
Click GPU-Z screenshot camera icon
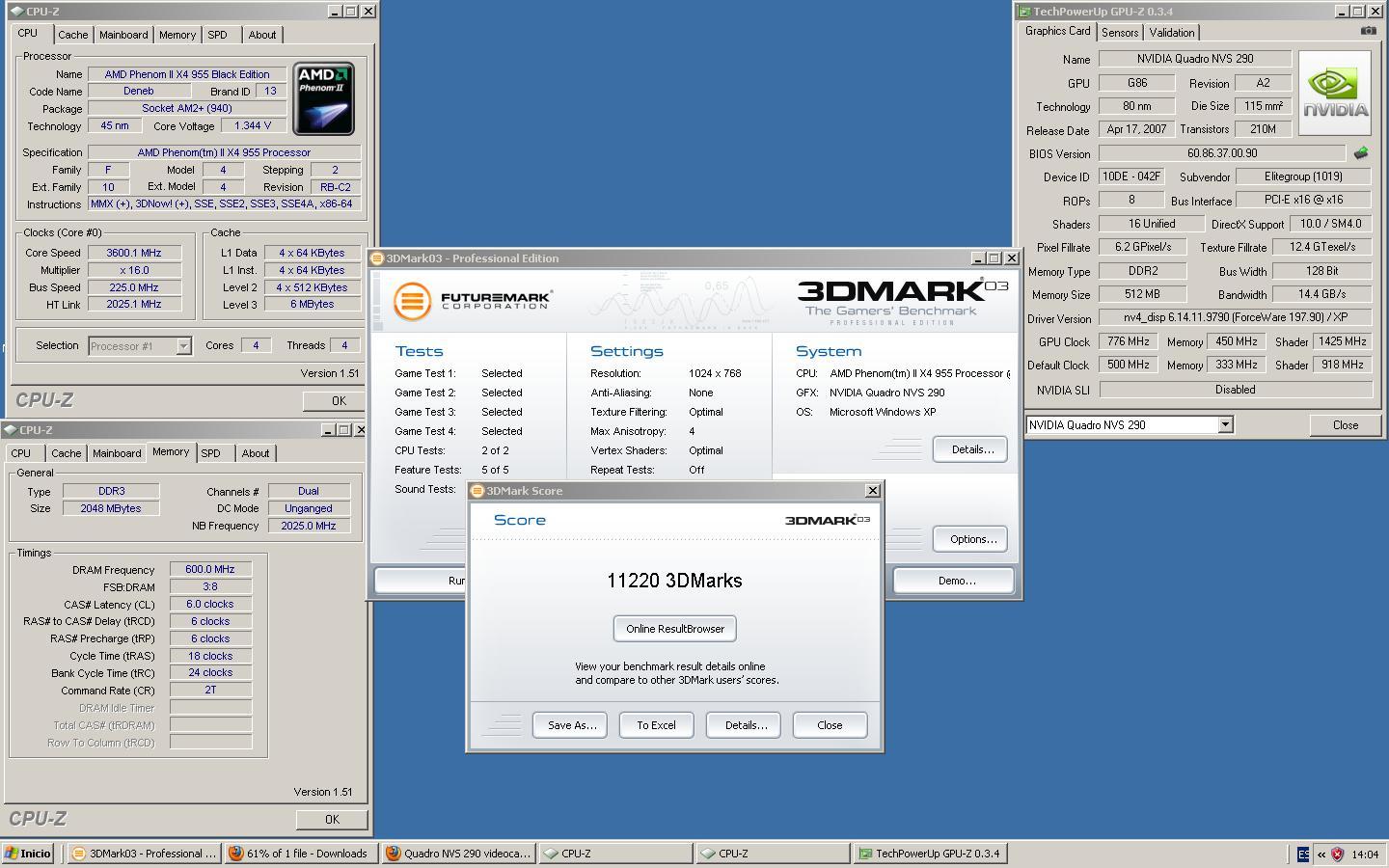click(x=1368, y=31)
